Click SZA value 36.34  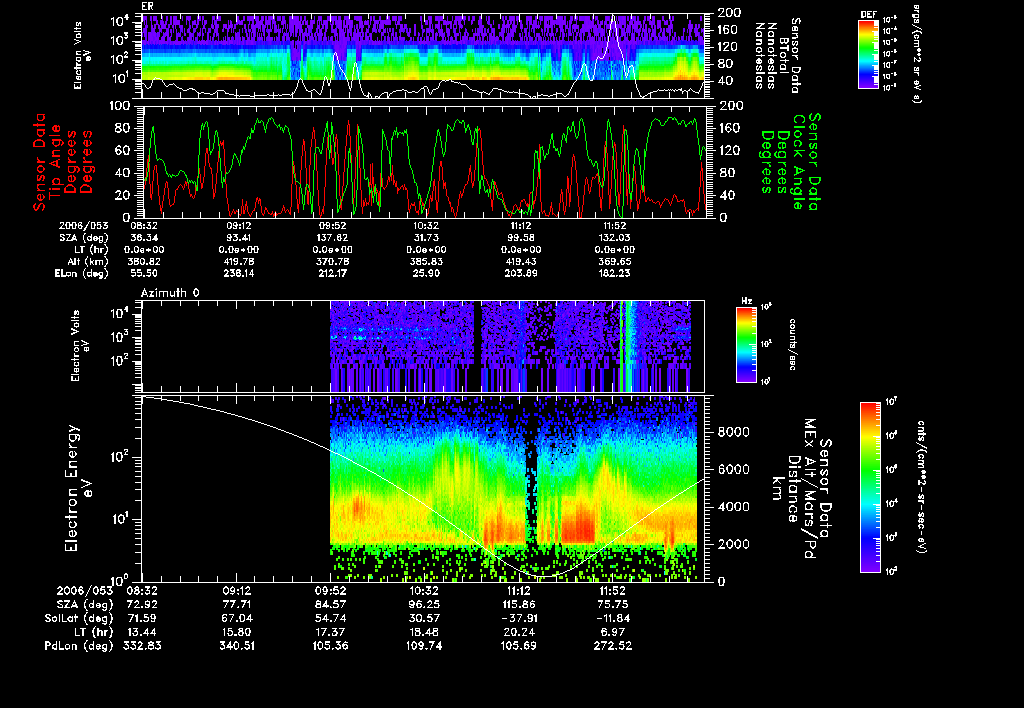click(143, 238)
